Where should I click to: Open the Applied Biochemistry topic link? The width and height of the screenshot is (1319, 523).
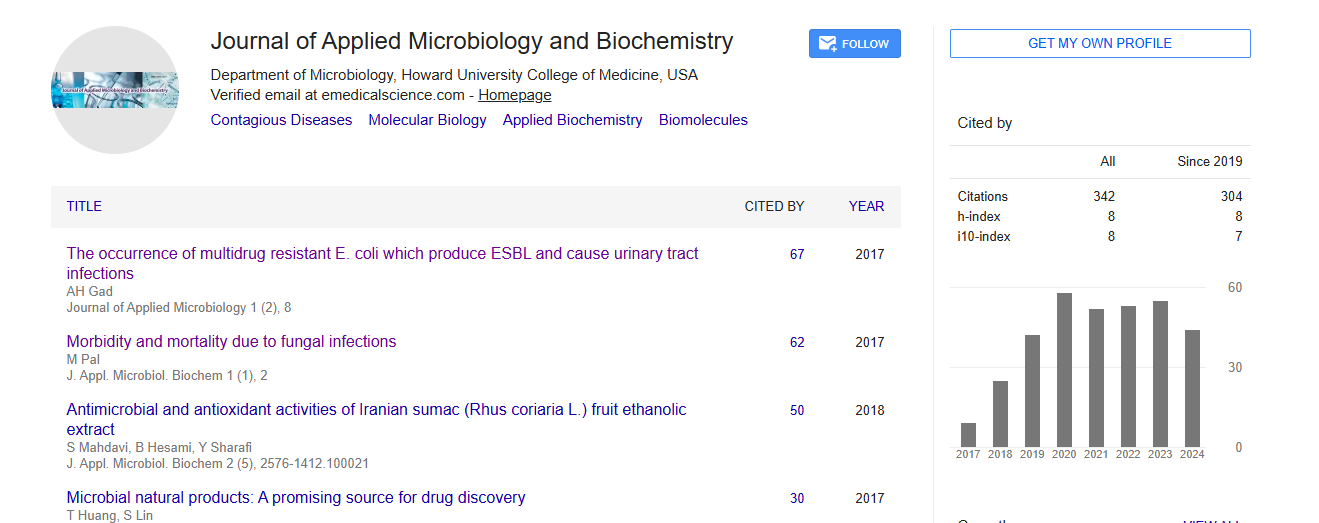572,120
